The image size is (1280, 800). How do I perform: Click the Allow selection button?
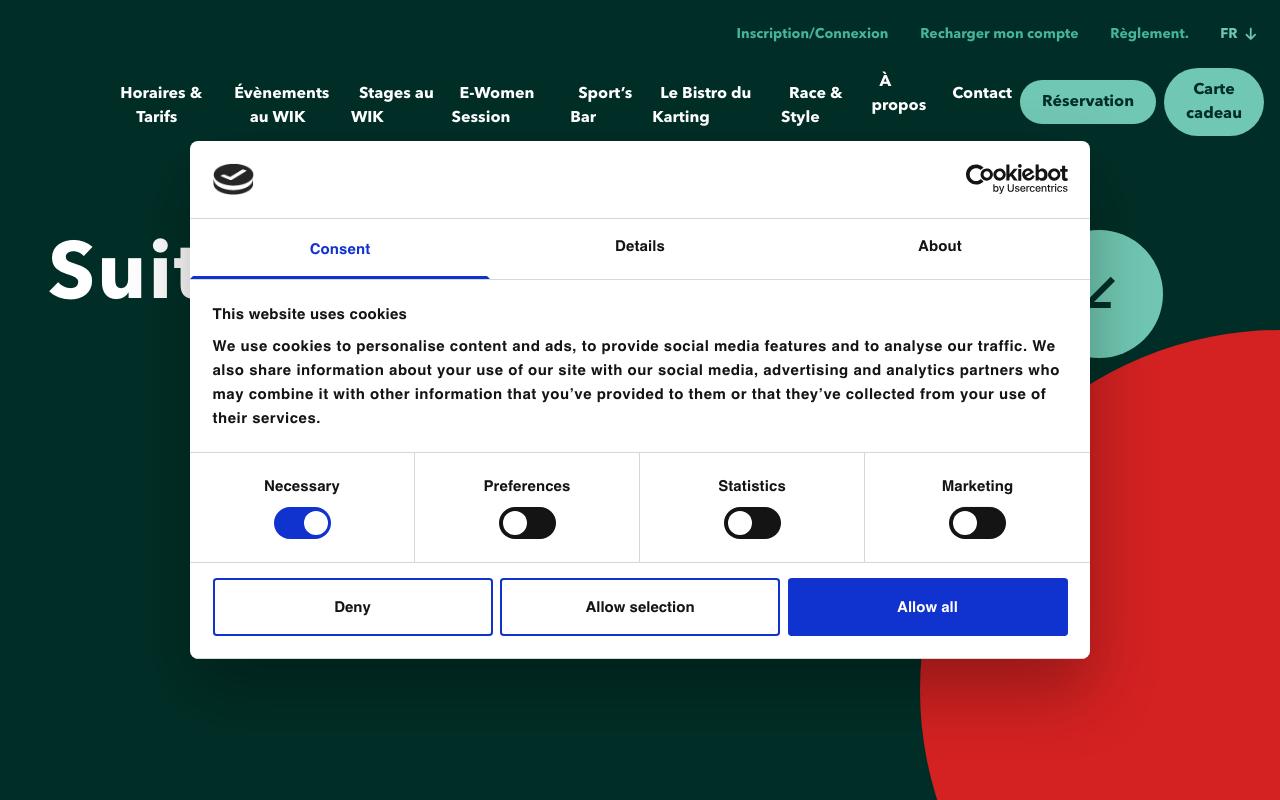click(x=640, y=607)
